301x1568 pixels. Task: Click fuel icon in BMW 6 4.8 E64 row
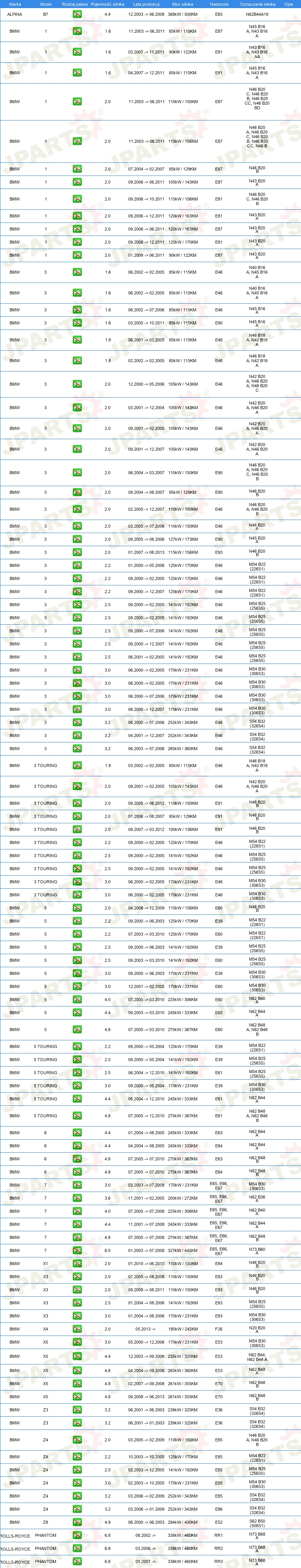tap(77, 1172)
